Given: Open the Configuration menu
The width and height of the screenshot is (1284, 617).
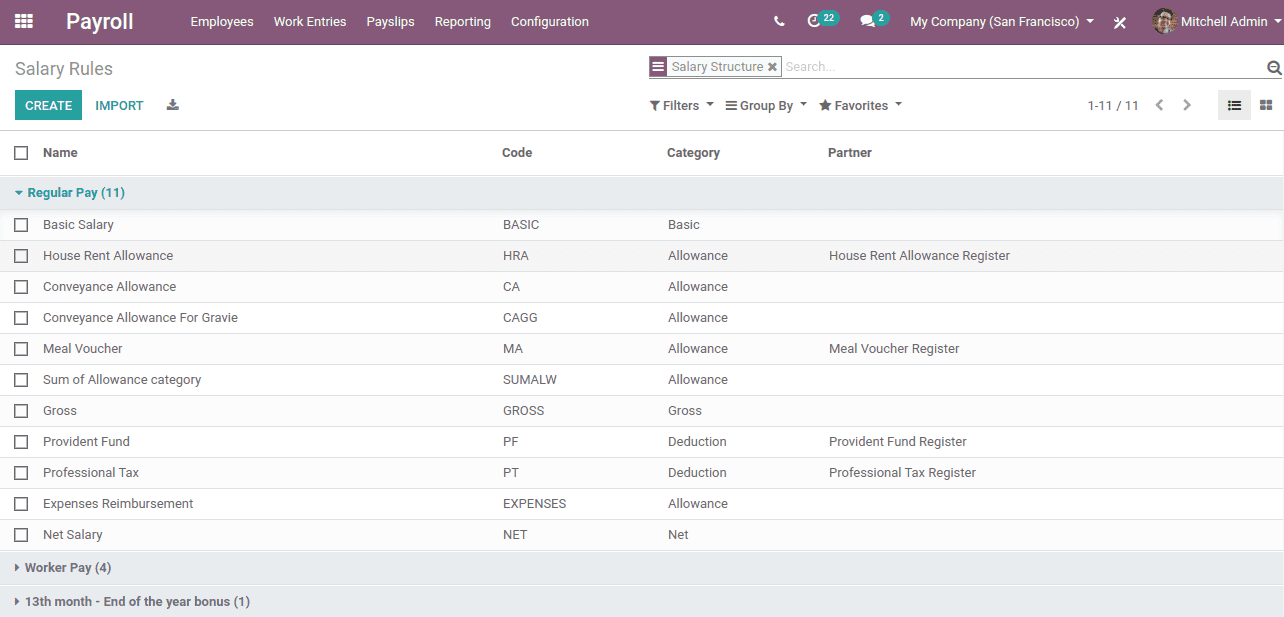Looking at the screenshot, I should click(550, 21).
